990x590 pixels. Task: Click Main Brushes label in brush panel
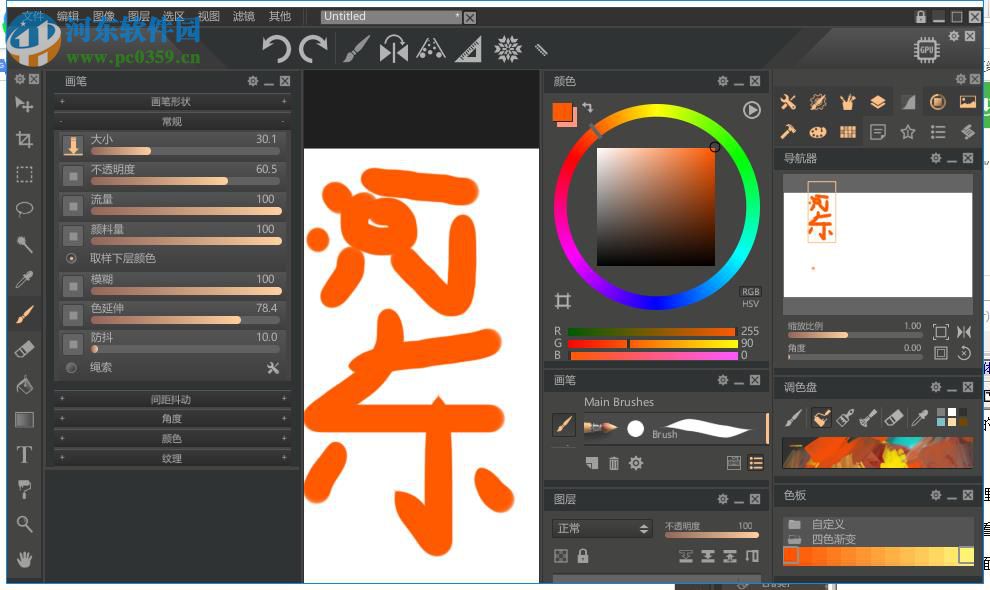[x=618, y=402]
